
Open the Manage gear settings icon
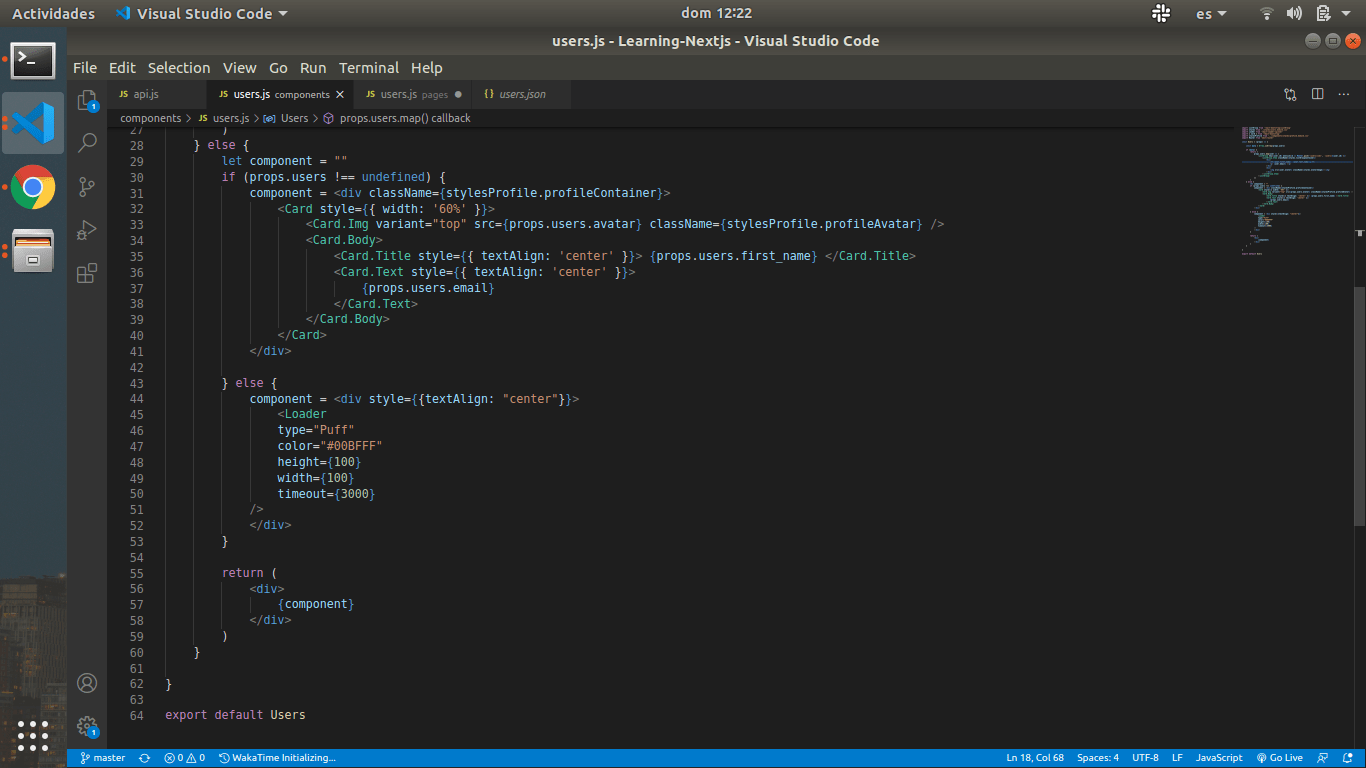87,726
